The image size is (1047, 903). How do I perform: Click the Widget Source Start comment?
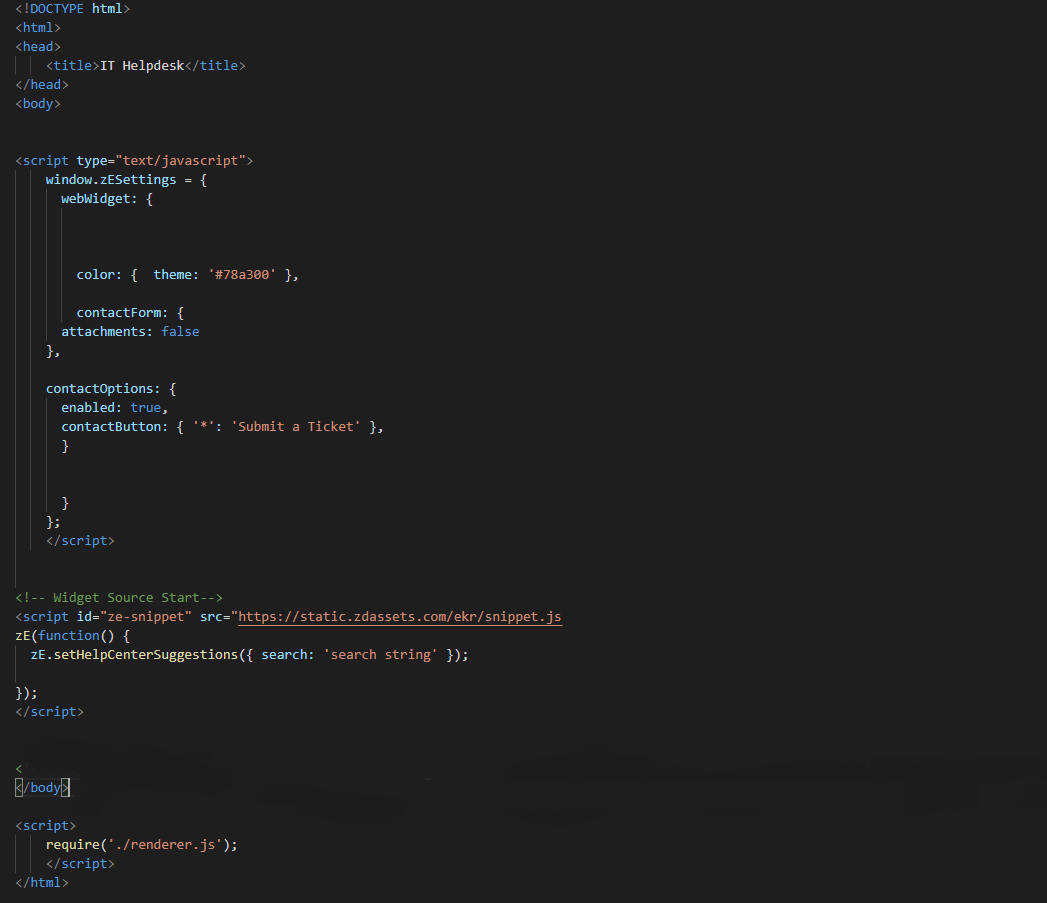pyautogui.click(x=120, y=597)
